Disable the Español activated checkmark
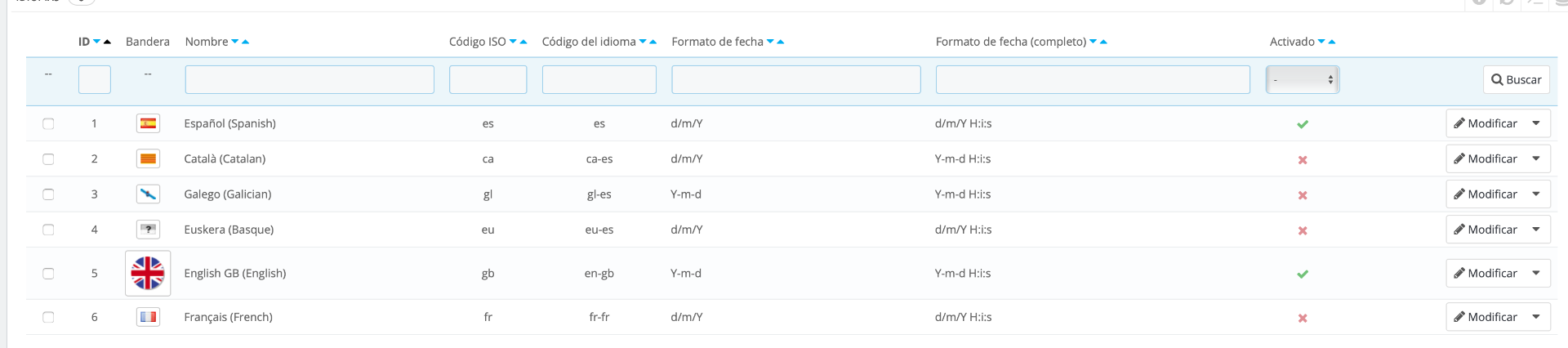Viewport: 1568px width, 348px height. 1303,124
